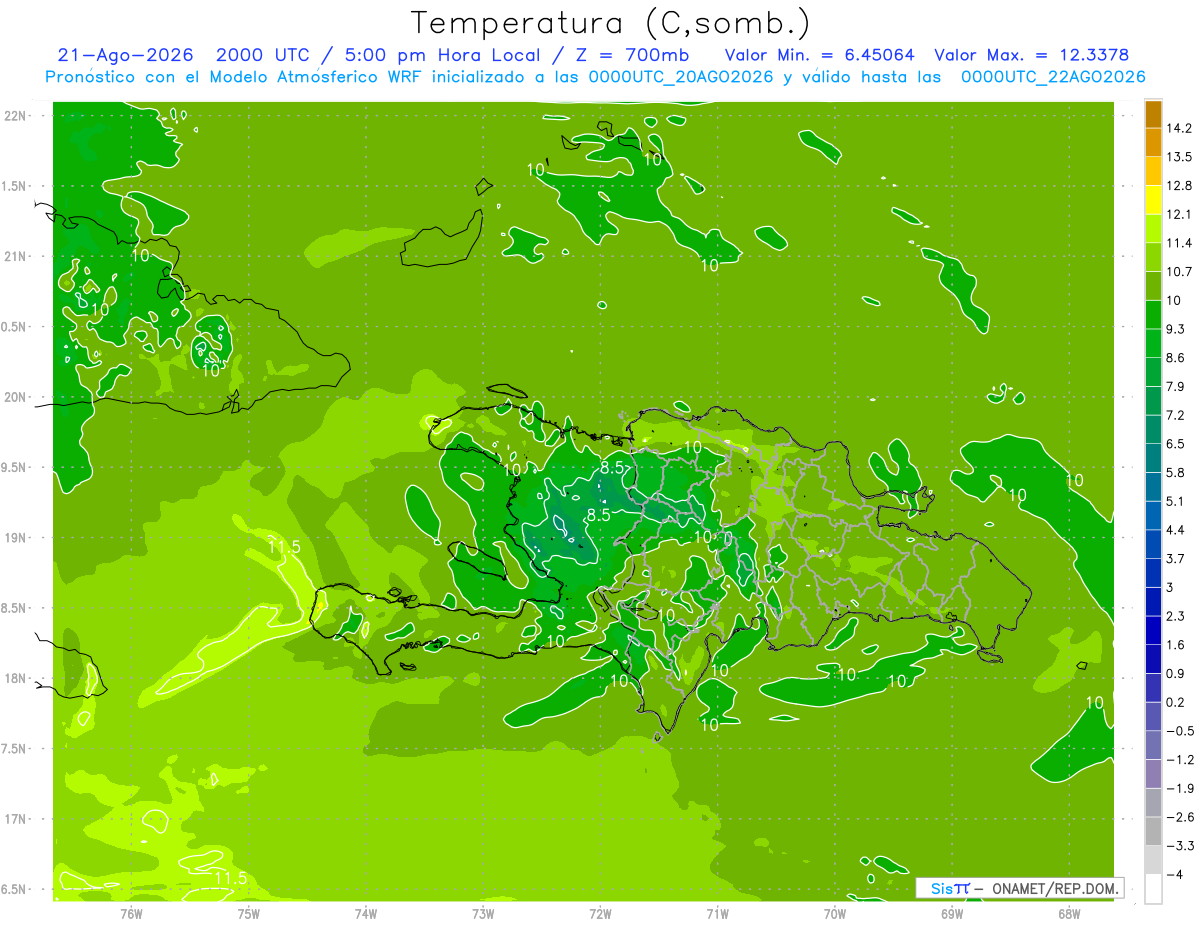Click legend value "3.7"
This screenshot has width=1200, height=927.
point(1176,559)
